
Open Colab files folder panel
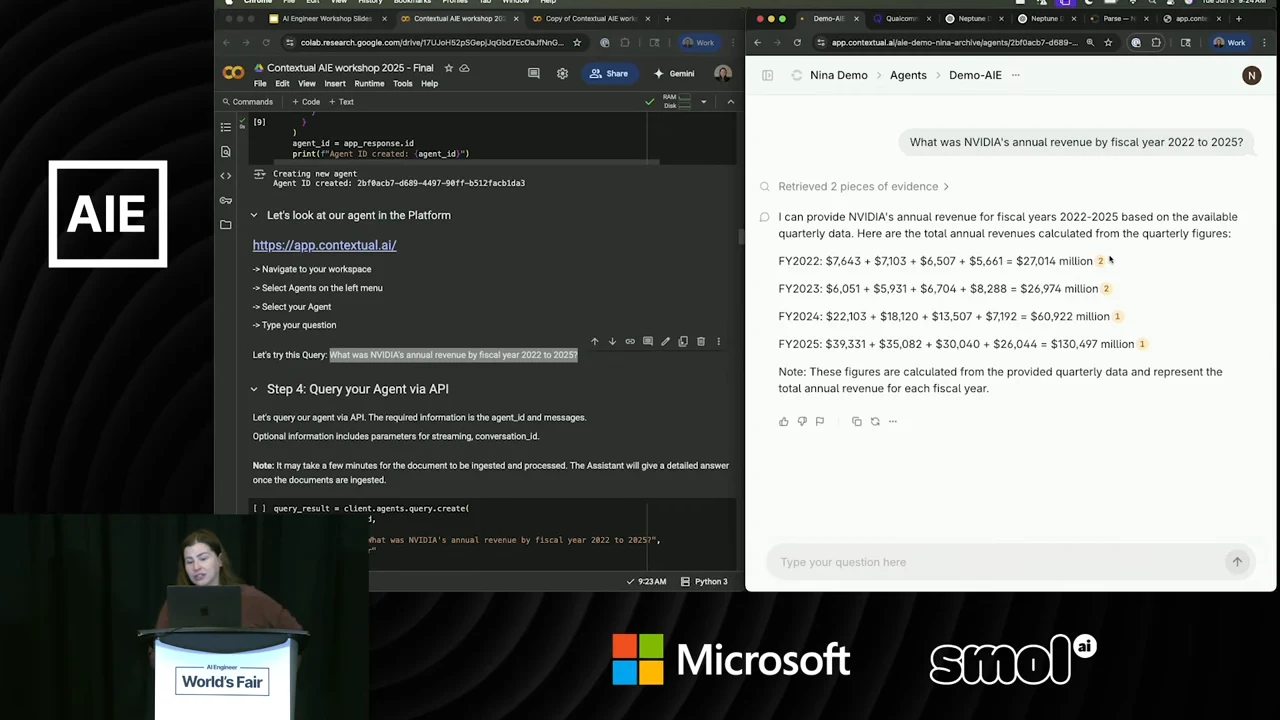point(226,225)
